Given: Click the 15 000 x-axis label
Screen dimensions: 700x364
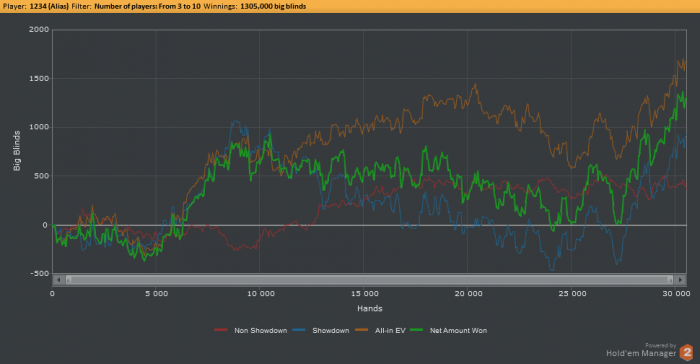Looking at the screenshot, I should (x=364, y=293).
